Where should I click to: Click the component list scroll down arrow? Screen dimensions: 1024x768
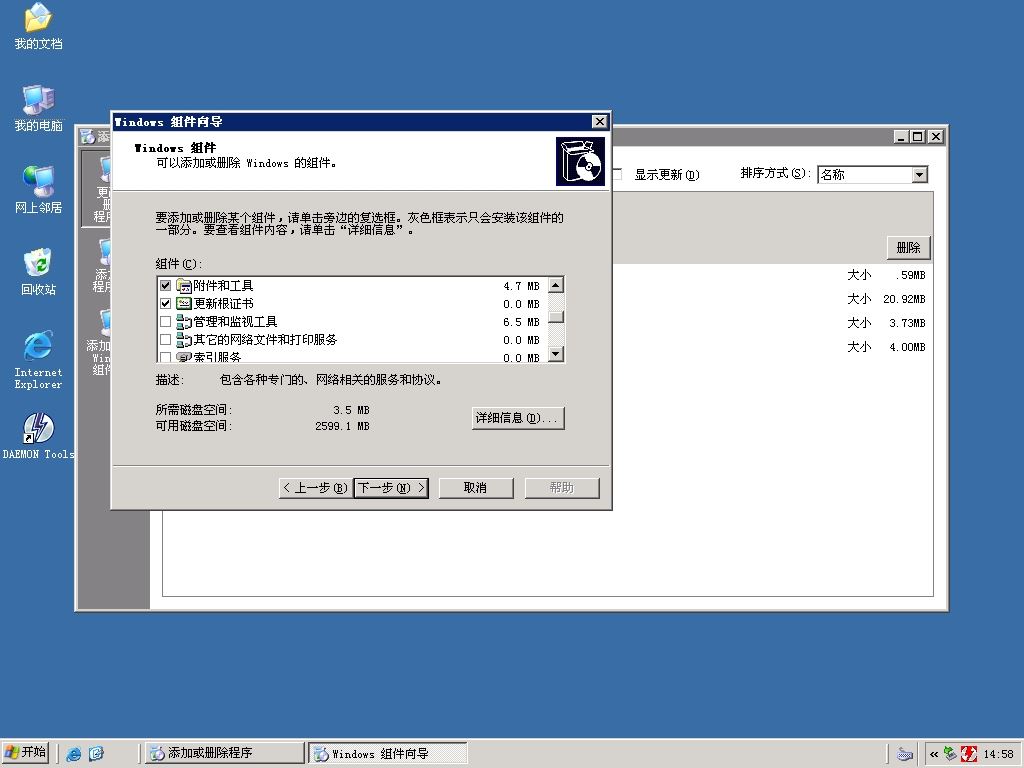point(556,354)
